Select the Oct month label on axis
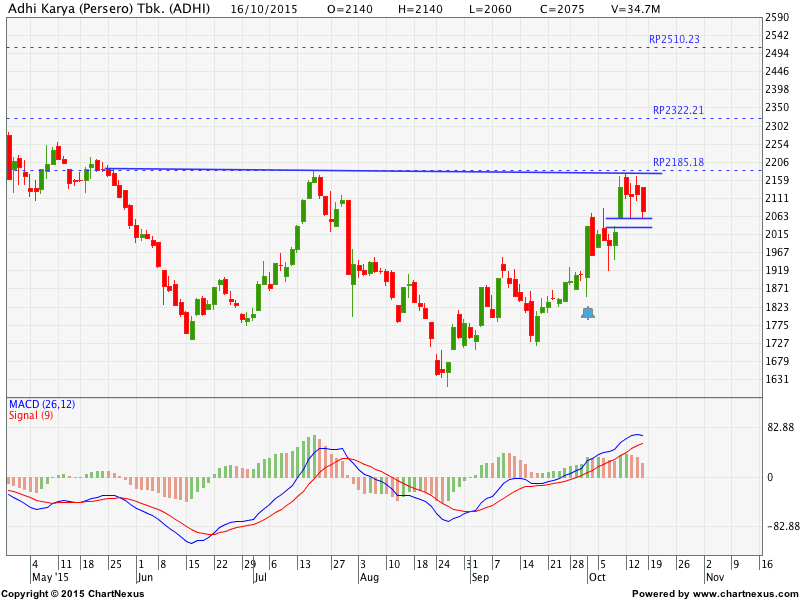This screenshot has height=600, width=800. (597, 577)
